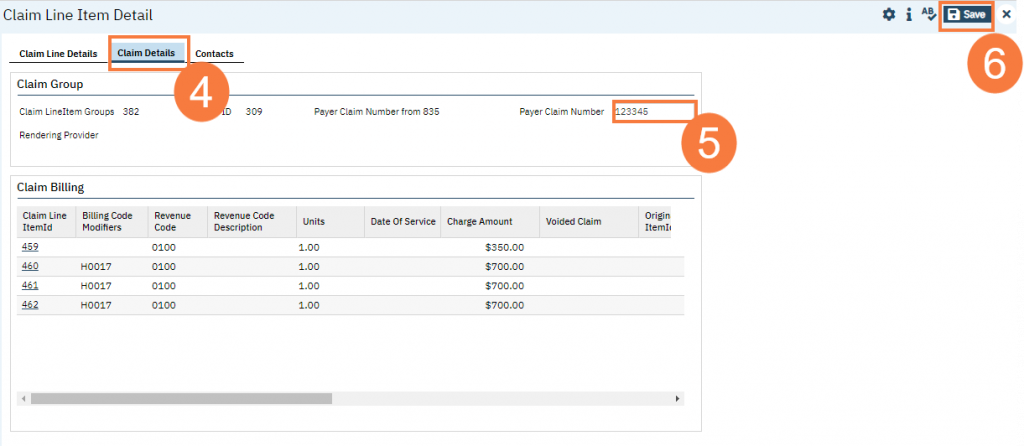
Task: Sort by the Charge Amount column header
Action: 481,221
